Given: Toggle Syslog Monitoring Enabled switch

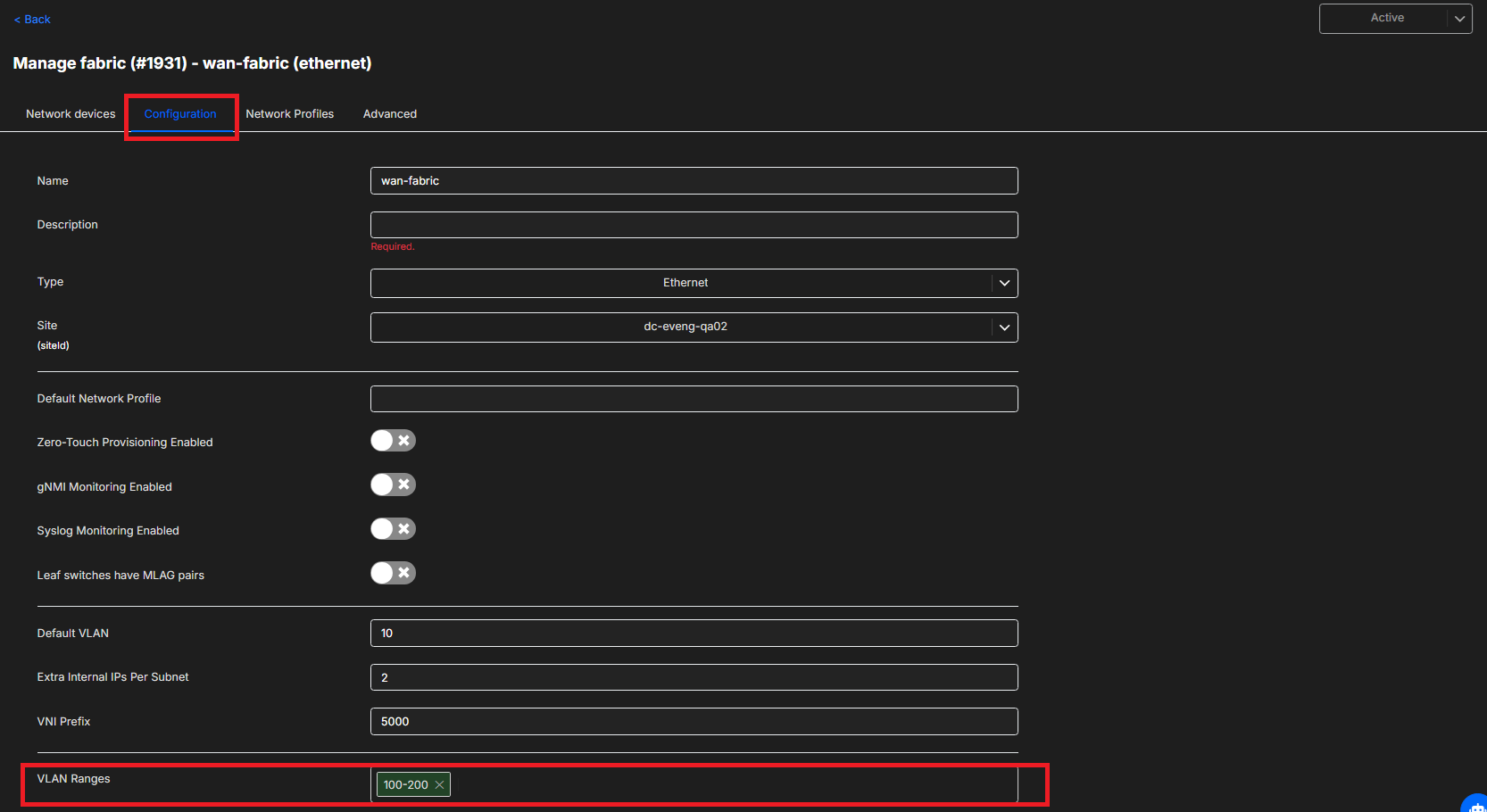Looking at the screenshot, I should (x=393, y=529).
